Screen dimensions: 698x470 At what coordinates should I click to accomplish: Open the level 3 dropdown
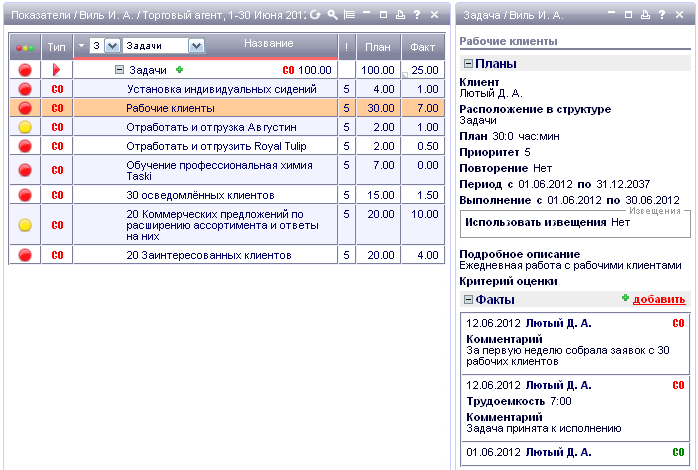112,45
